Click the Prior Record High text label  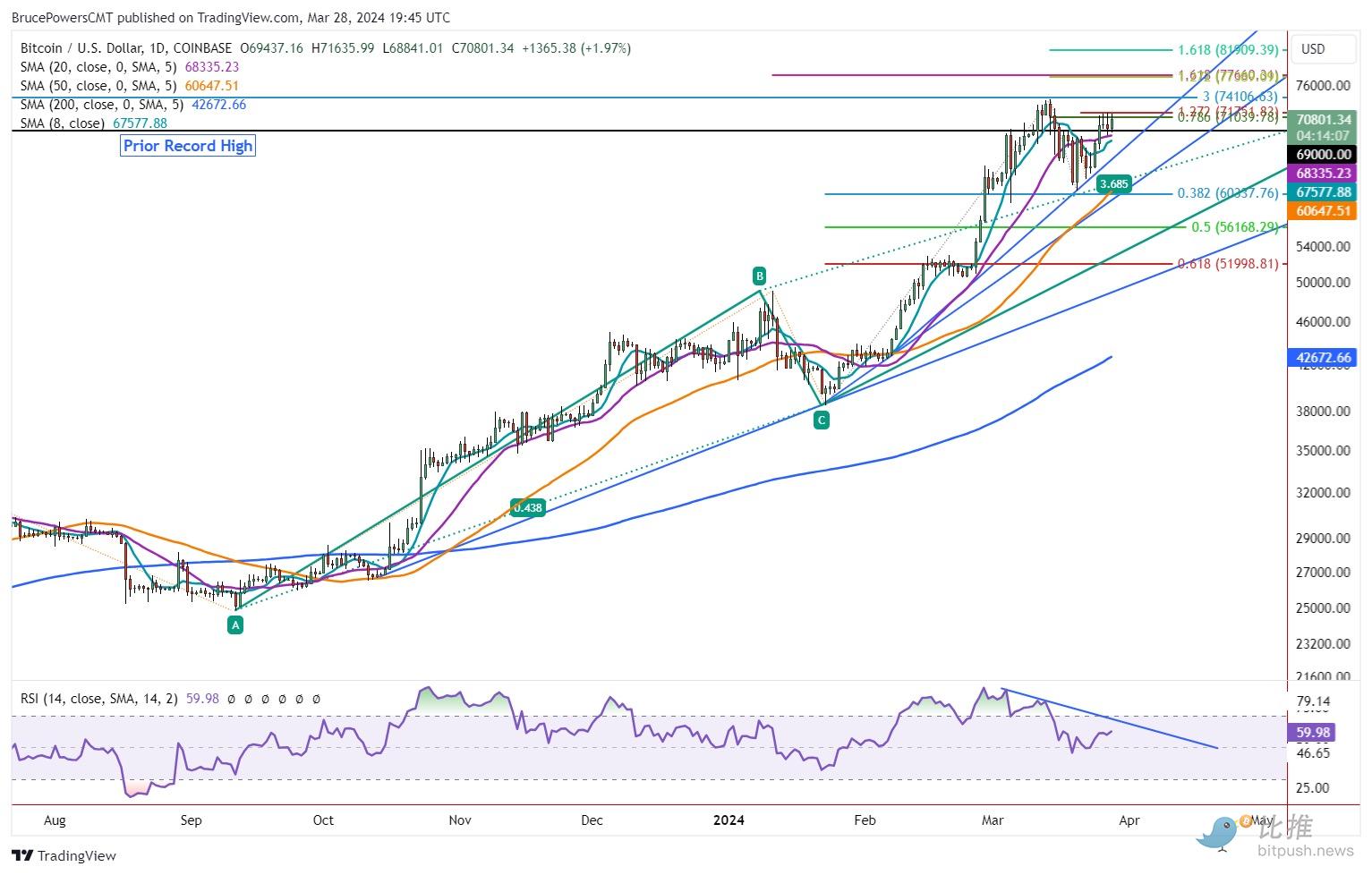click(188, 146)
